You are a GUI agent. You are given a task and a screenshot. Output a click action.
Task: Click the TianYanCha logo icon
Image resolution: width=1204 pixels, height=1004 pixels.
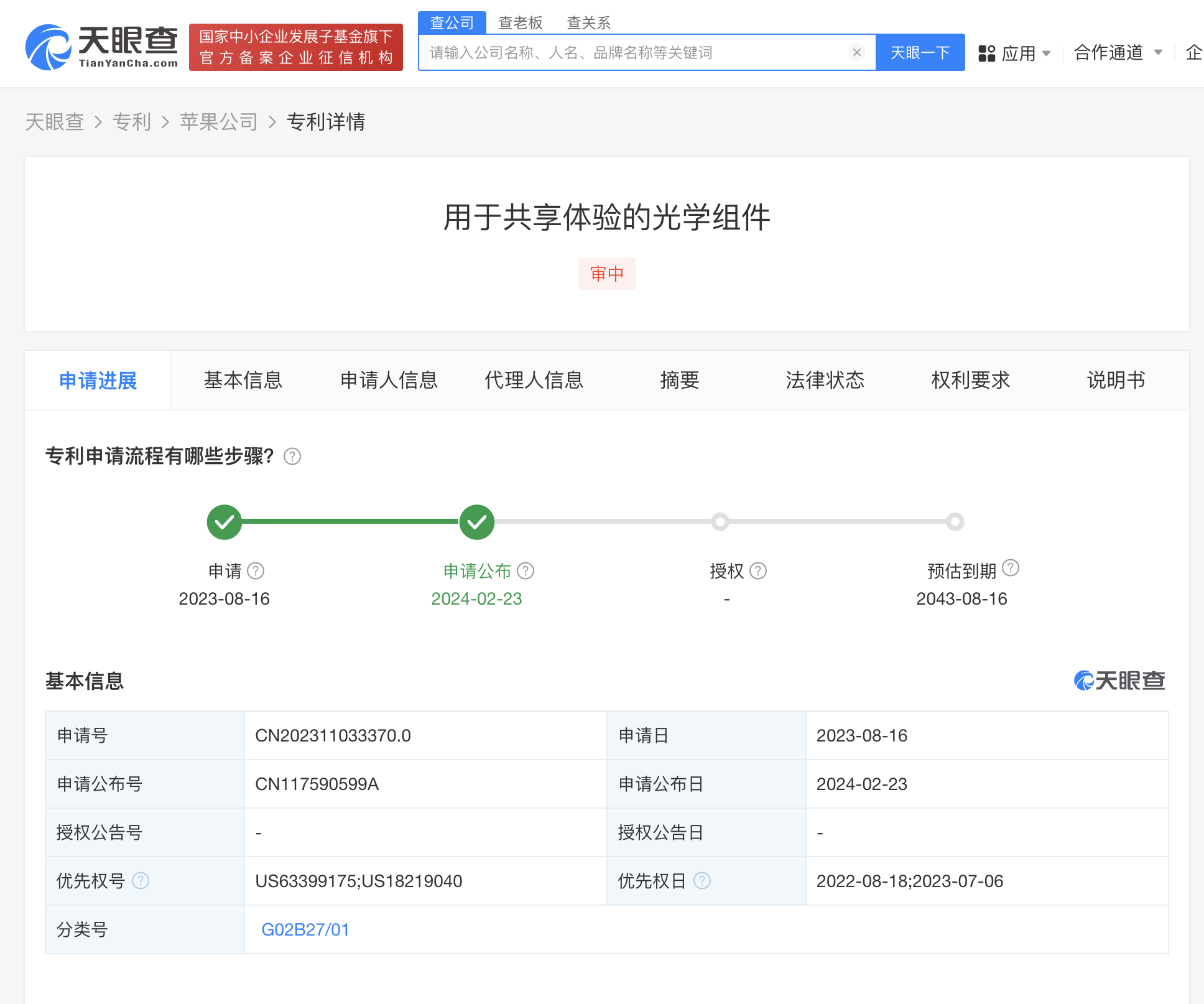point(48,47)
